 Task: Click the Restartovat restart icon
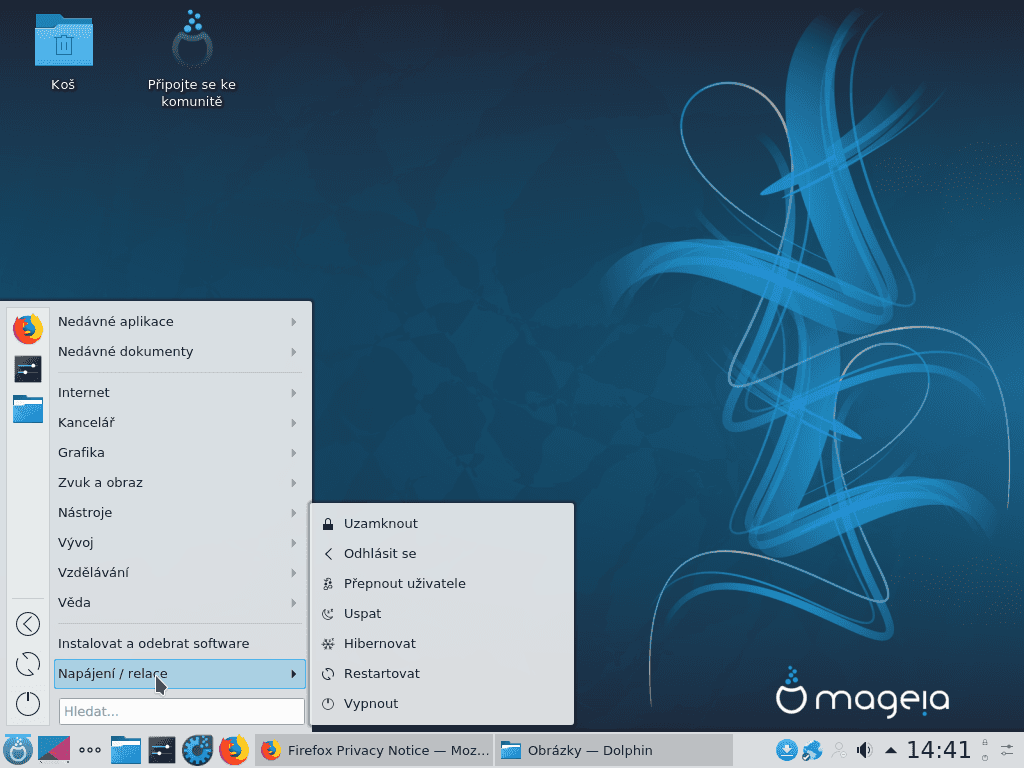pos(328,673)
